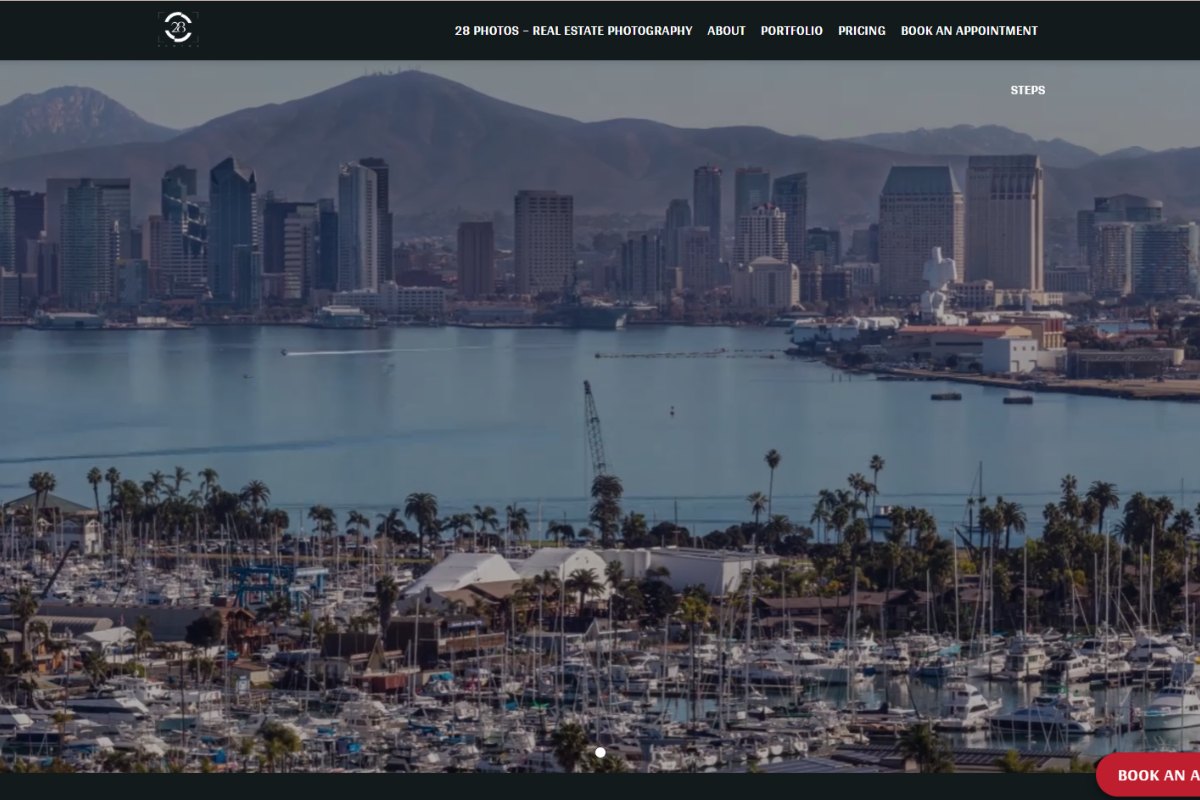Open Book an Appointment in top navigation
The image size is (1200, 800).
[968, 31]
